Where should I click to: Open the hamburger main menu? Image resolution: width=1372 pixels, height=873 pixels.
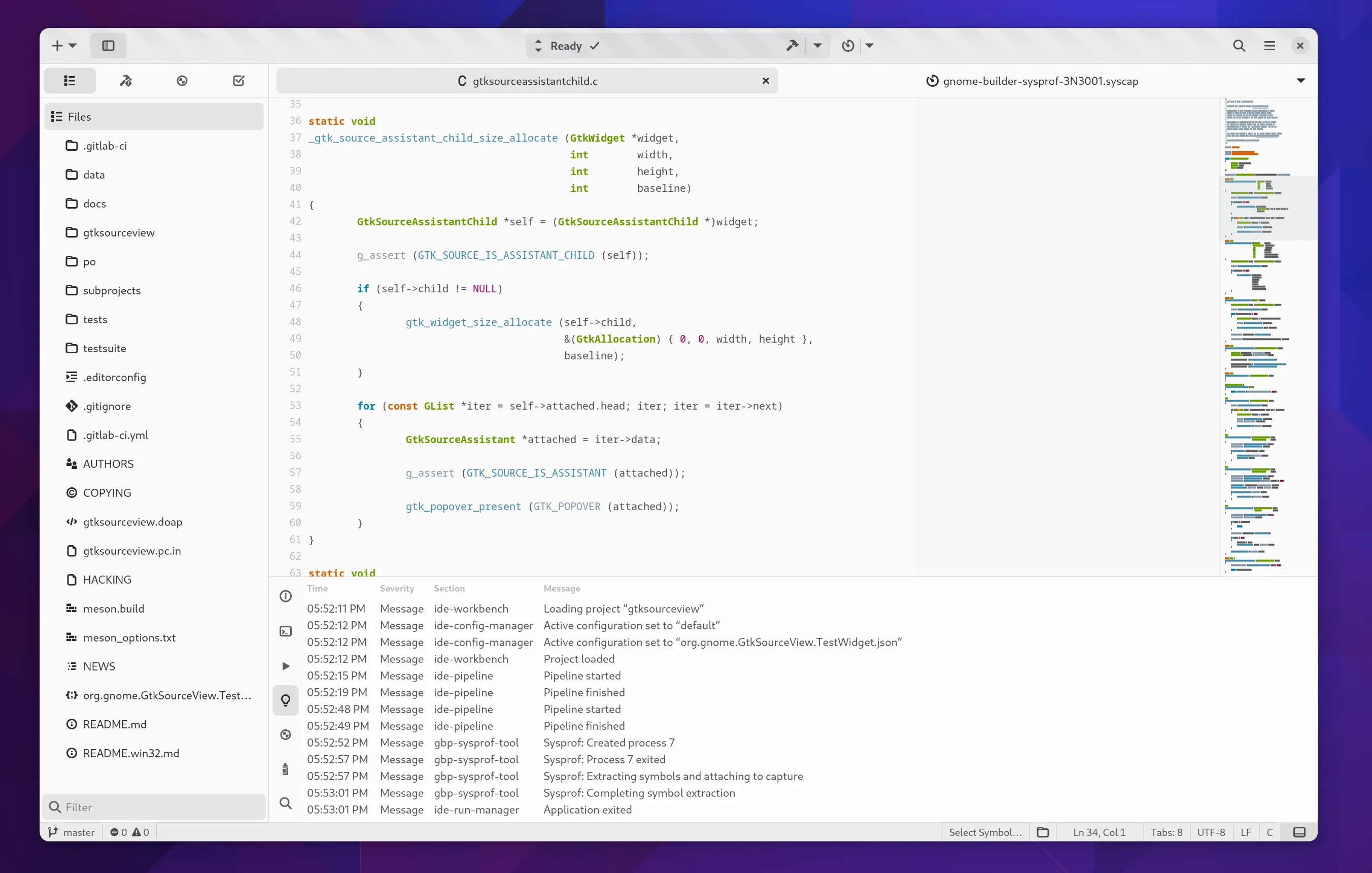1270,46
